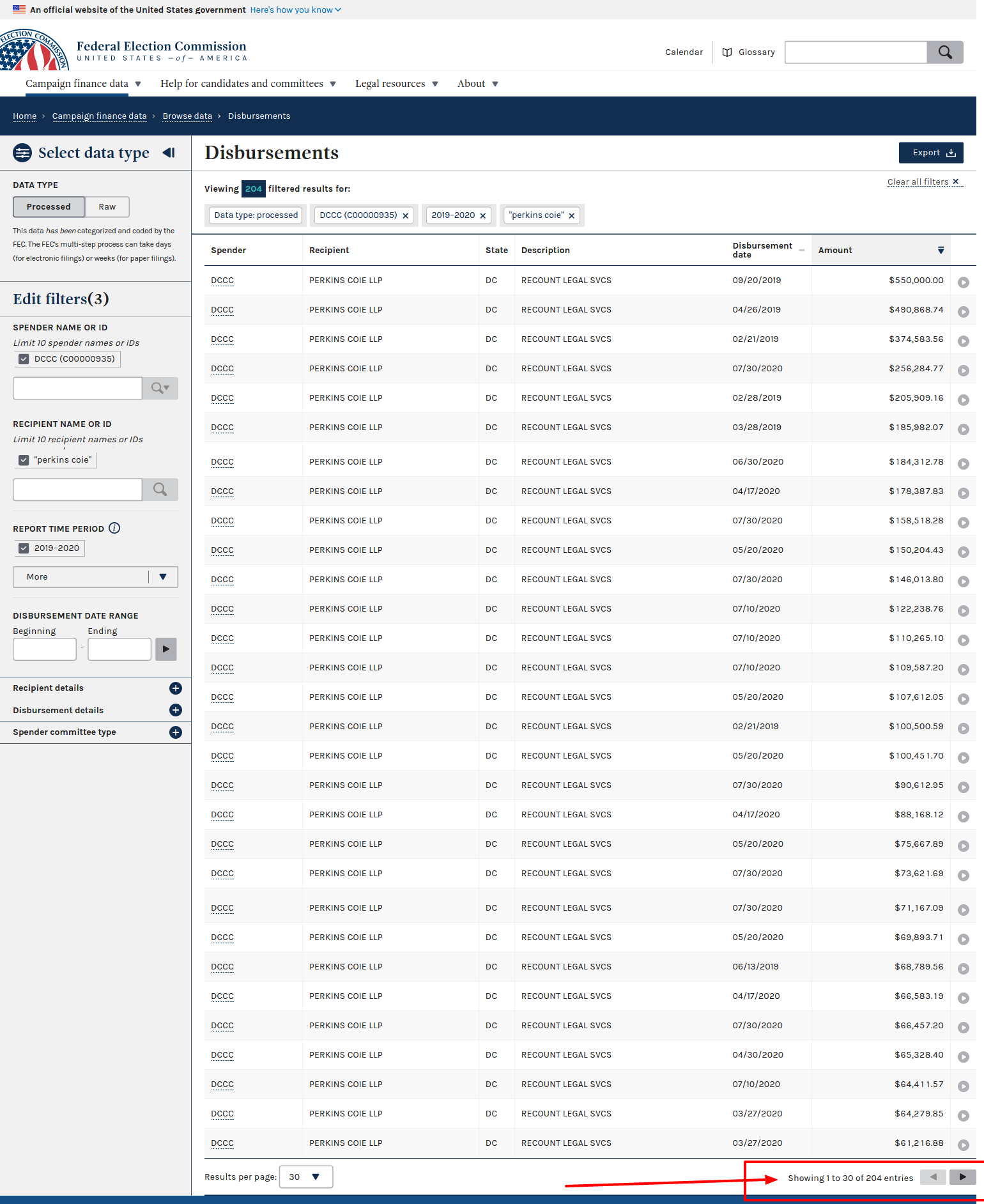Screen dimensions: 984x1204
Task: Uncheck the DCCC (C00000935) spender checkbox
Action: point(24,359)
